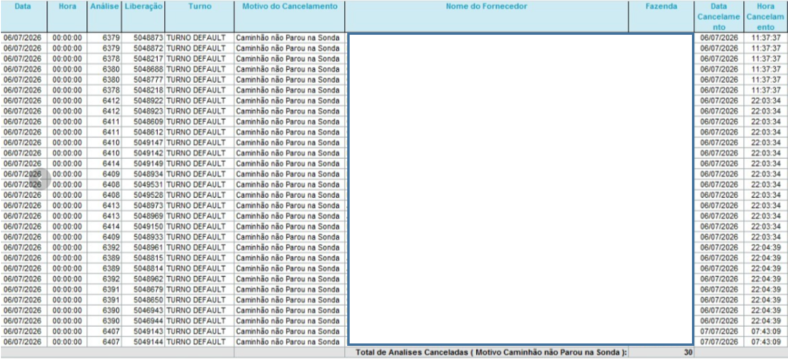
Task: Select the Liberação cell 5048217
Action: coord(143,59)
